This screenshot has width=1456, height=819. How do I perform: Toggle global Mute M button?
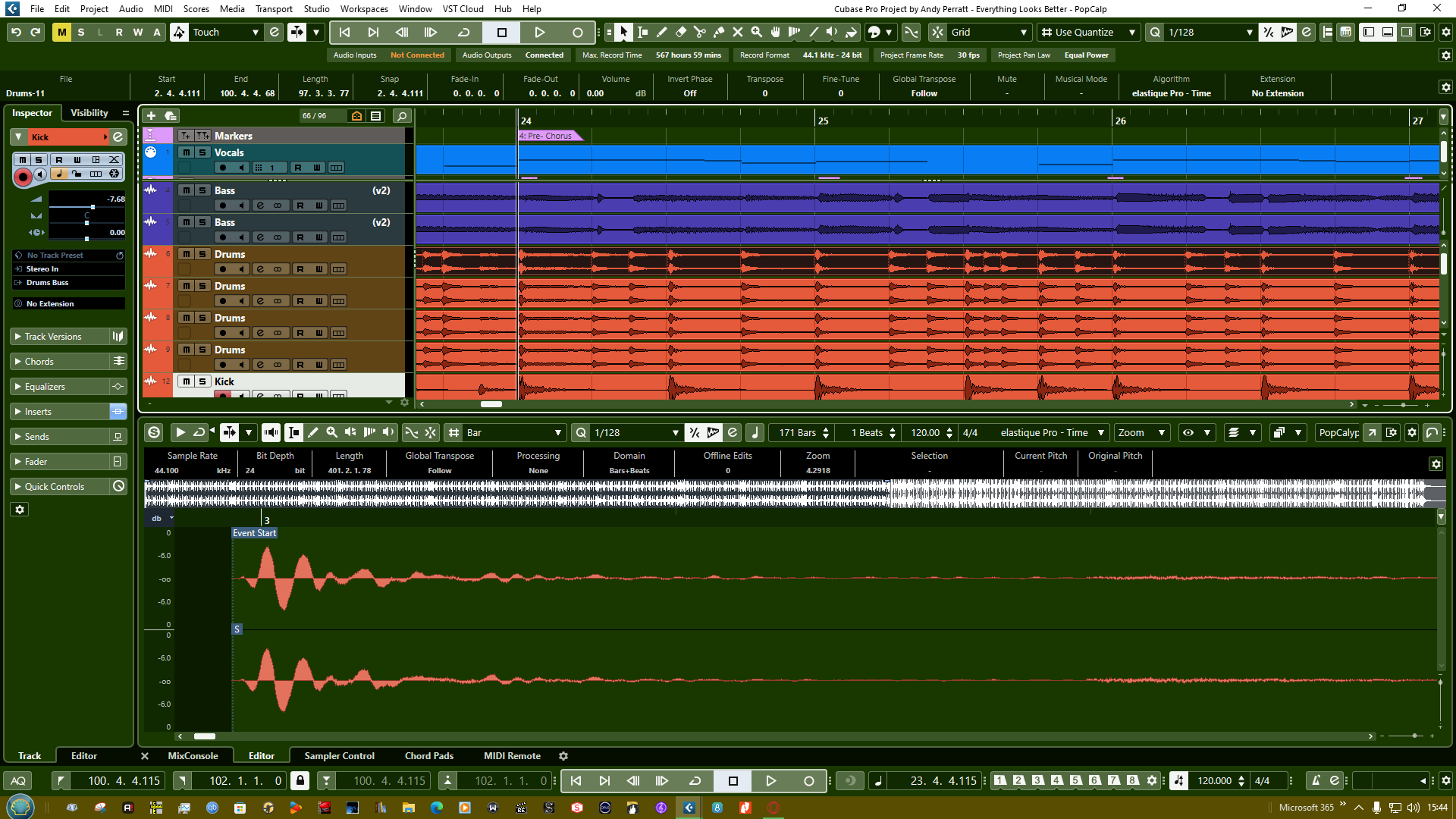point(61,32)
